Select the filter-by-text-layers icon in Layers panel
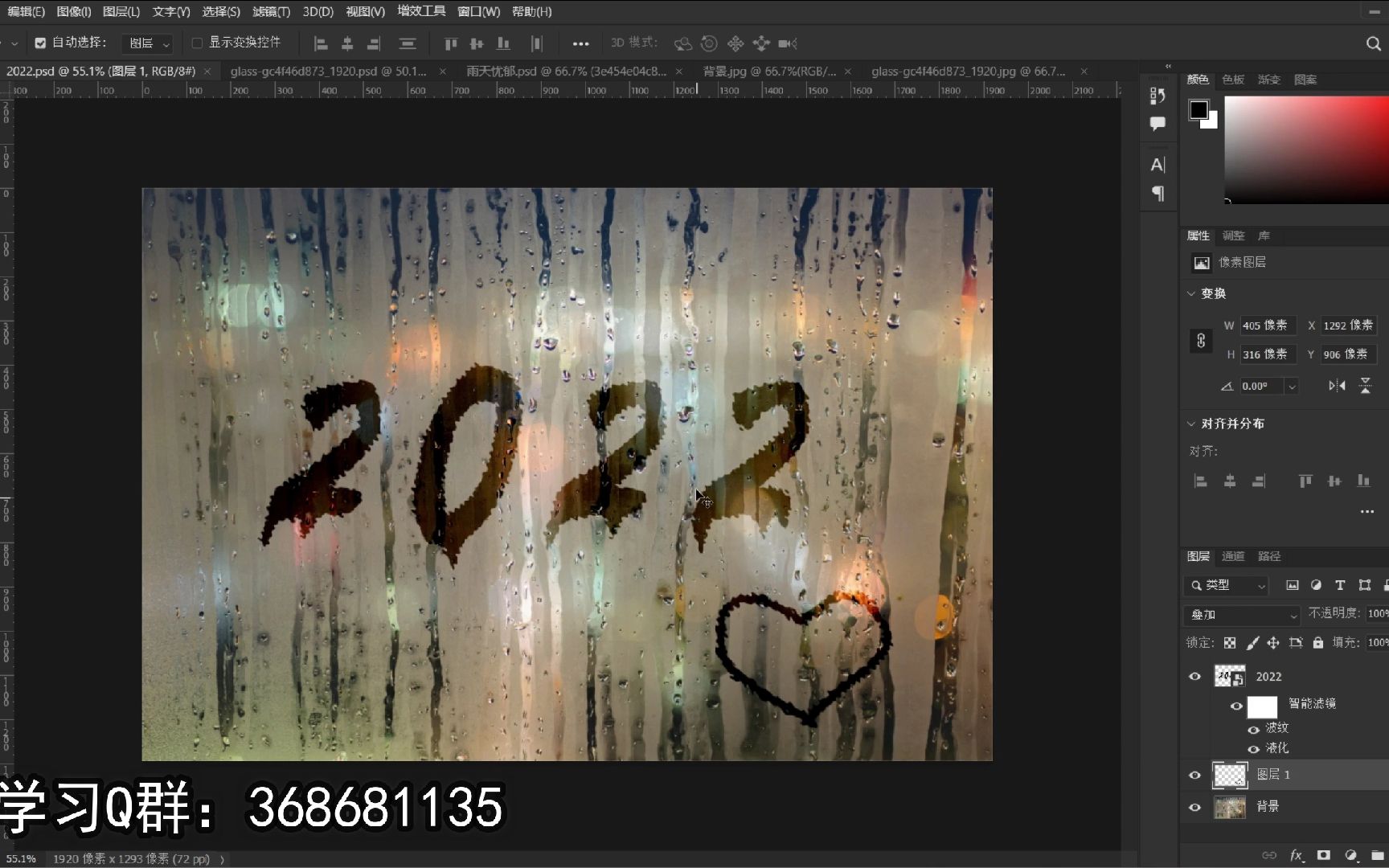This screenshot has width=1389, height=868. [1339, 585]
